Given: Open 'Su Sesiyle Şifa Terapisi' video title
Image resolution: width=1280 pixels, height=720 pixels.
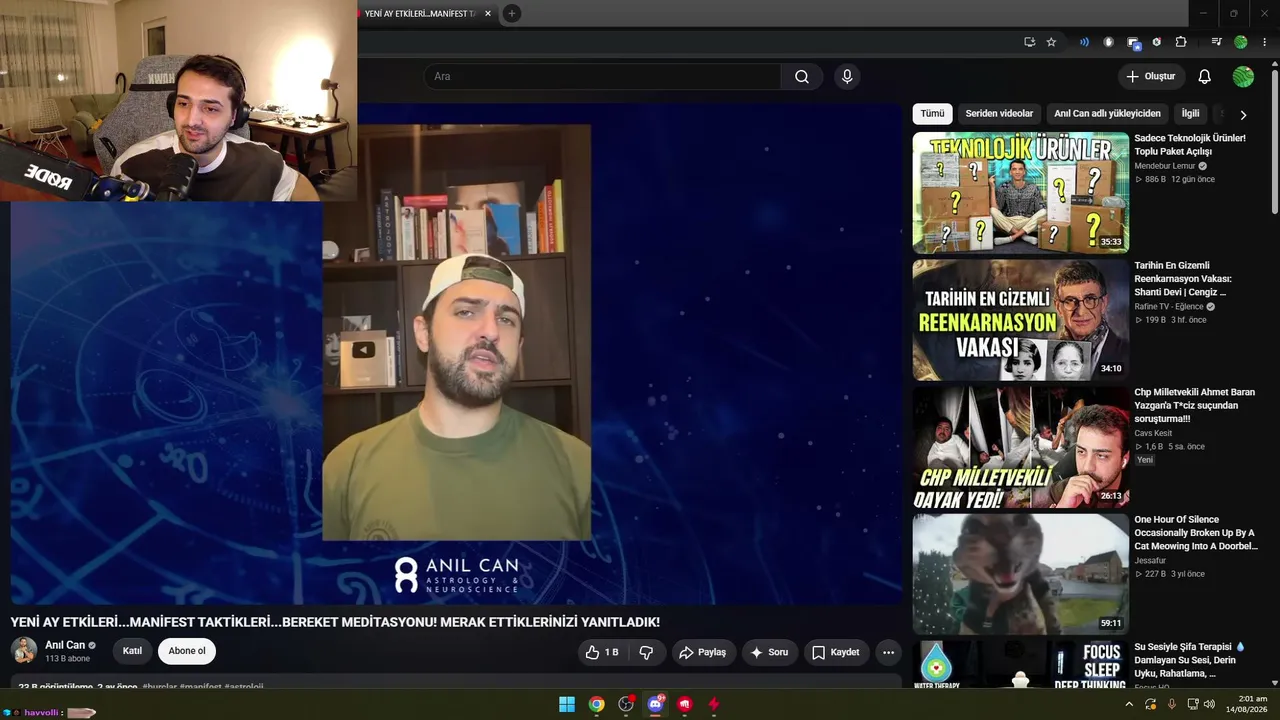Looking at the screenshot, I should click(x=1190, y=660).
